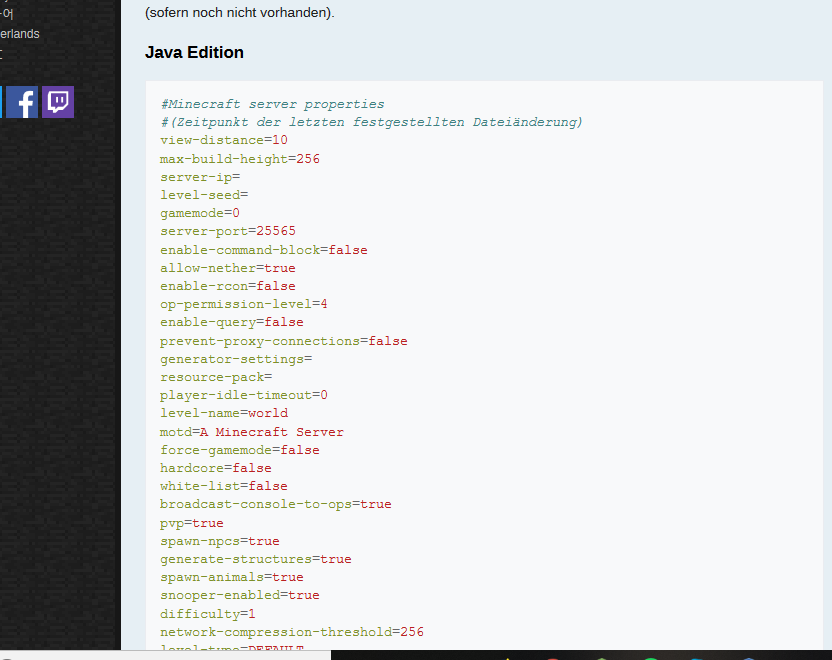The width and height of the screenshot is (832, 660).
Task: Open the Twitch social icon
Action: (x=58, y=102)
